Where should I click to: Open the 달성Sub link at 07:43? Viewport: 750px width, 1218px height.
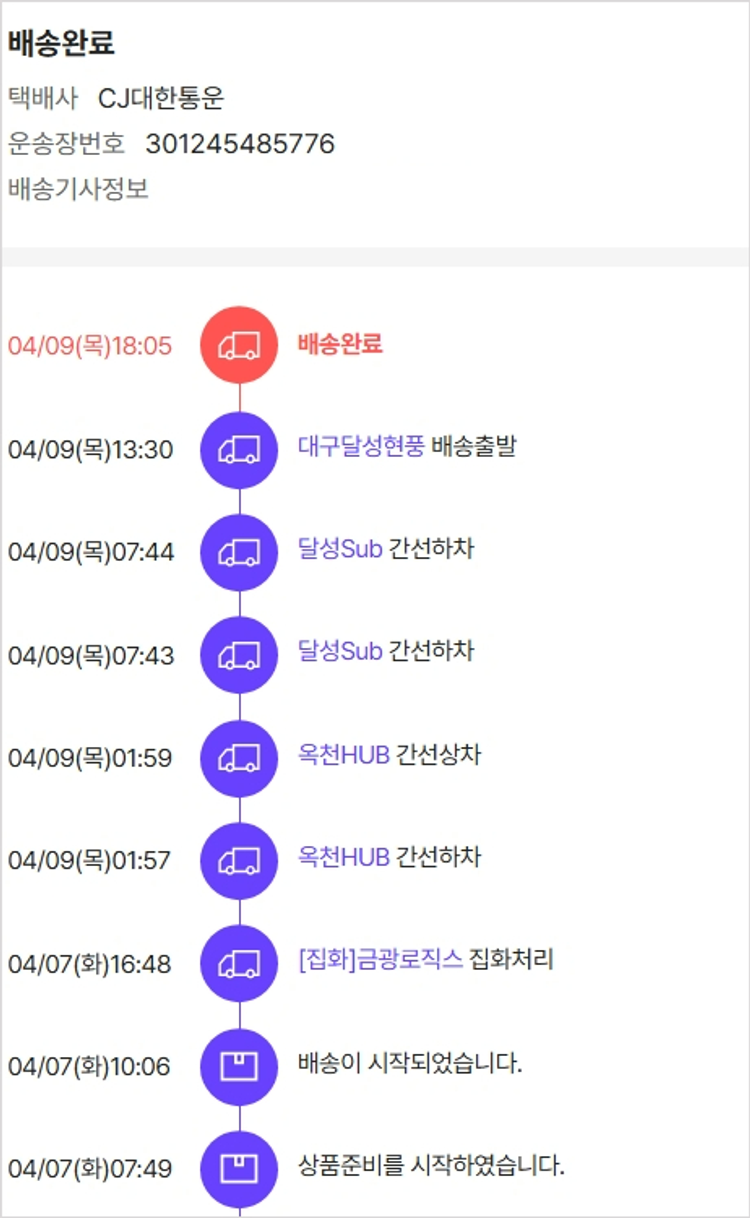(x=340, y=652)
